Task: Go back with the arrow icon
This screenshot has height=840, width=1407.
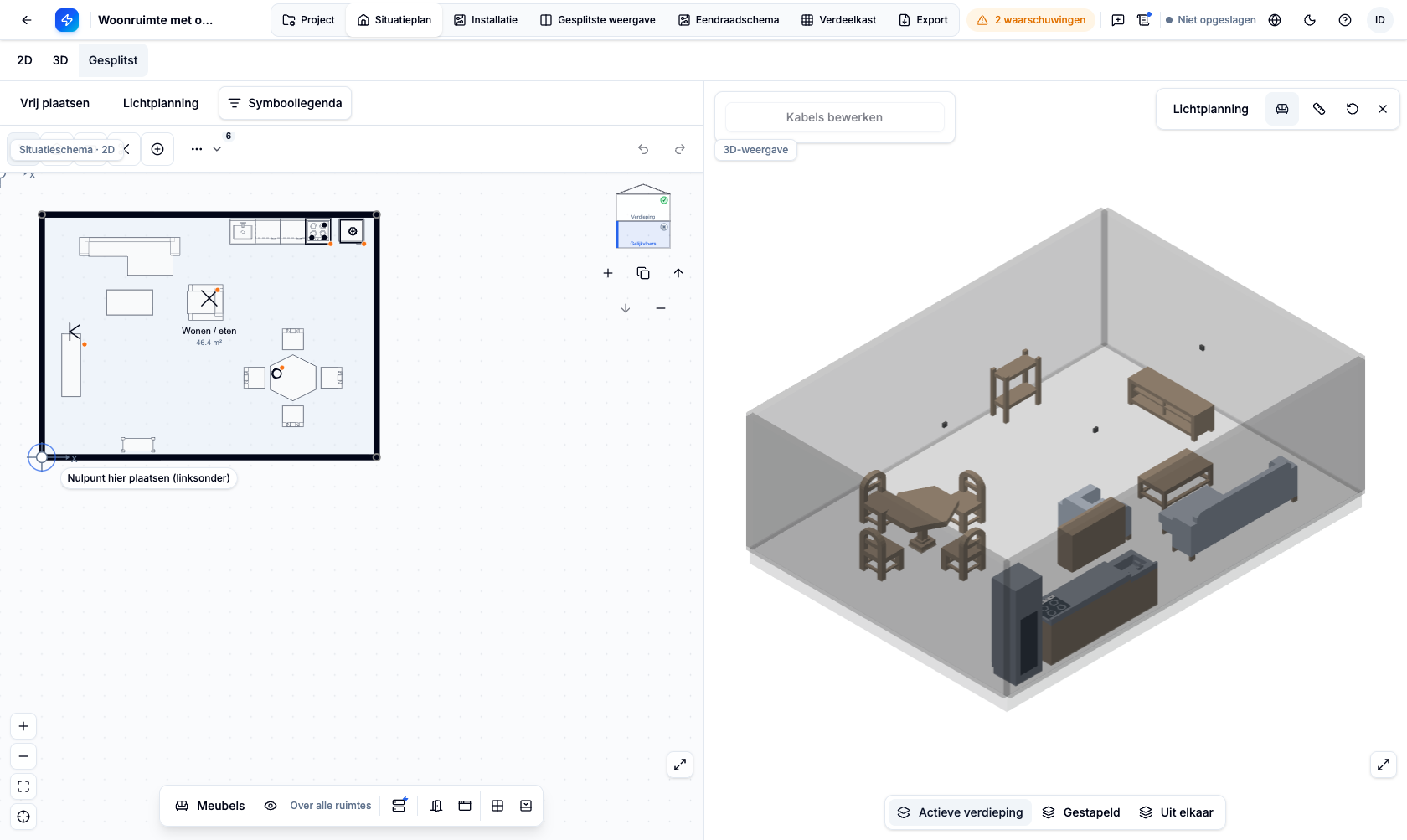Action: (x=27, y=20)
